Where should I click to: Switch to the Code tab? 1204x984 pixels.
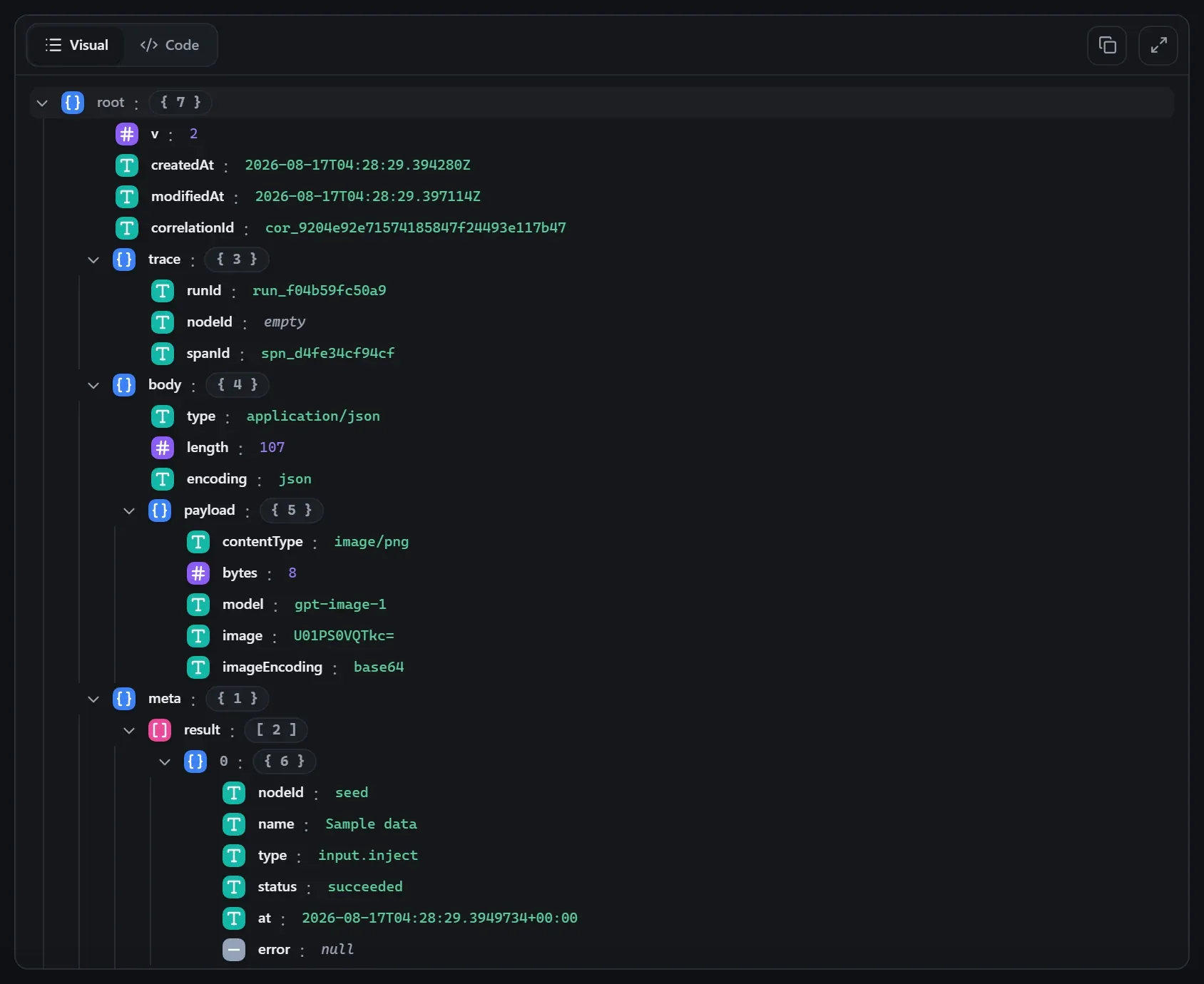coord(170,45)
